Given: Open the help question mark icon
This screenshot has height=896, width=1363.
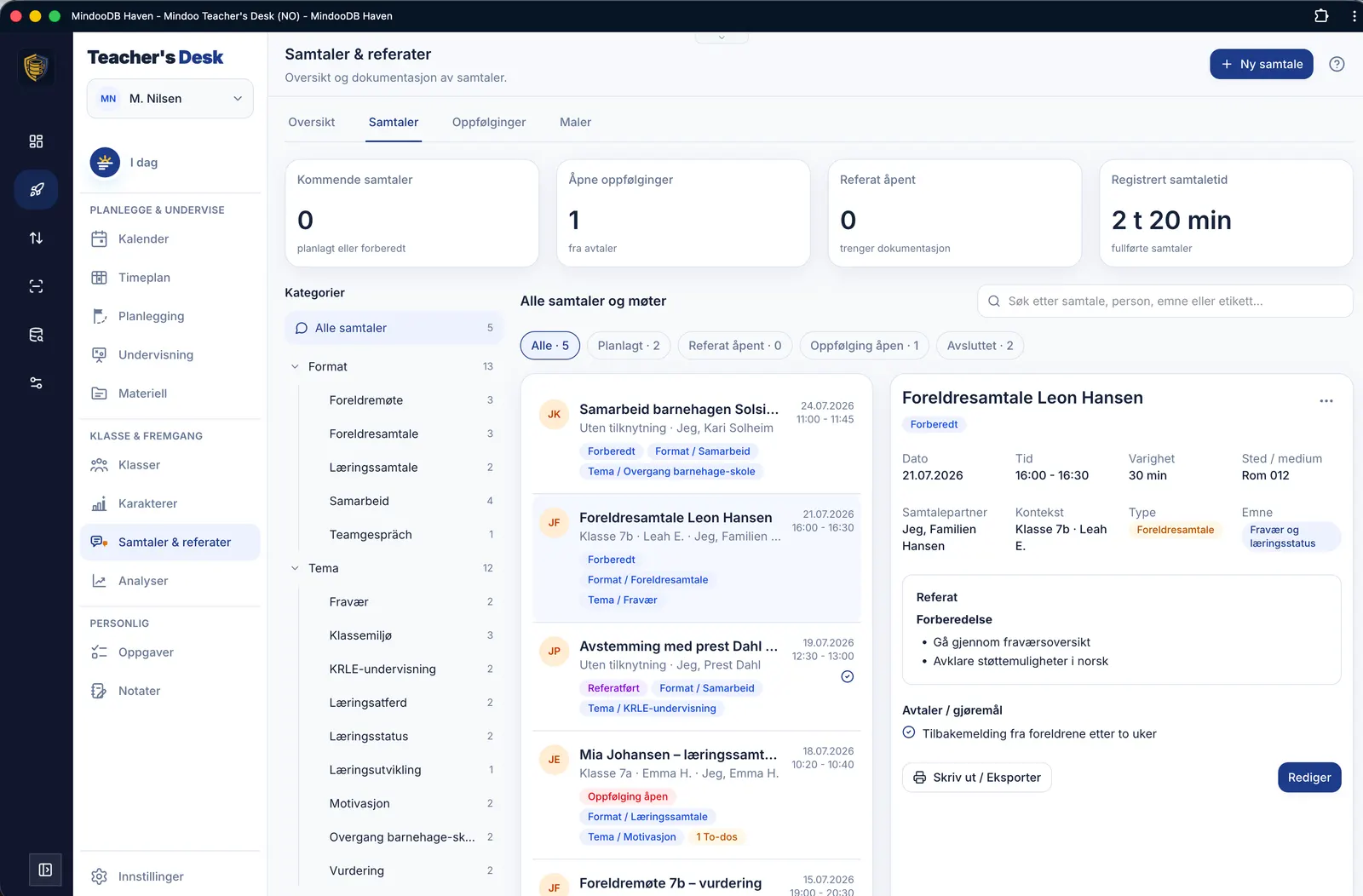Looking at the screenshot, I should click(x=1337, y=64).
